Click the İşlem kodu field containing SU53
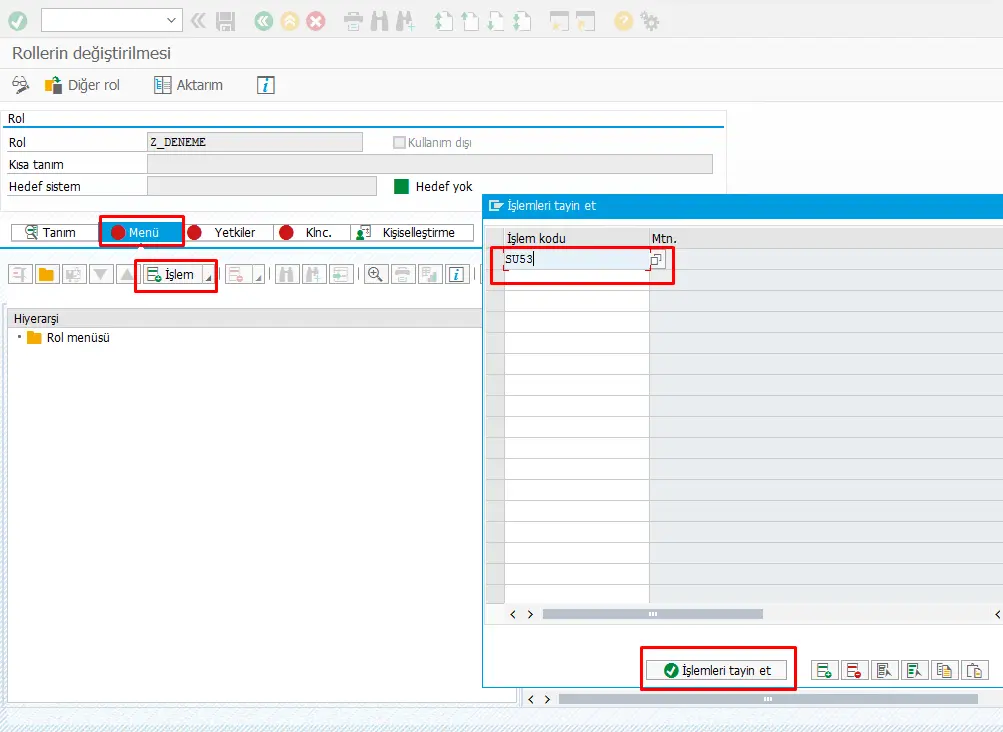This screenshot has height=732, width=1003. point(574,260)
